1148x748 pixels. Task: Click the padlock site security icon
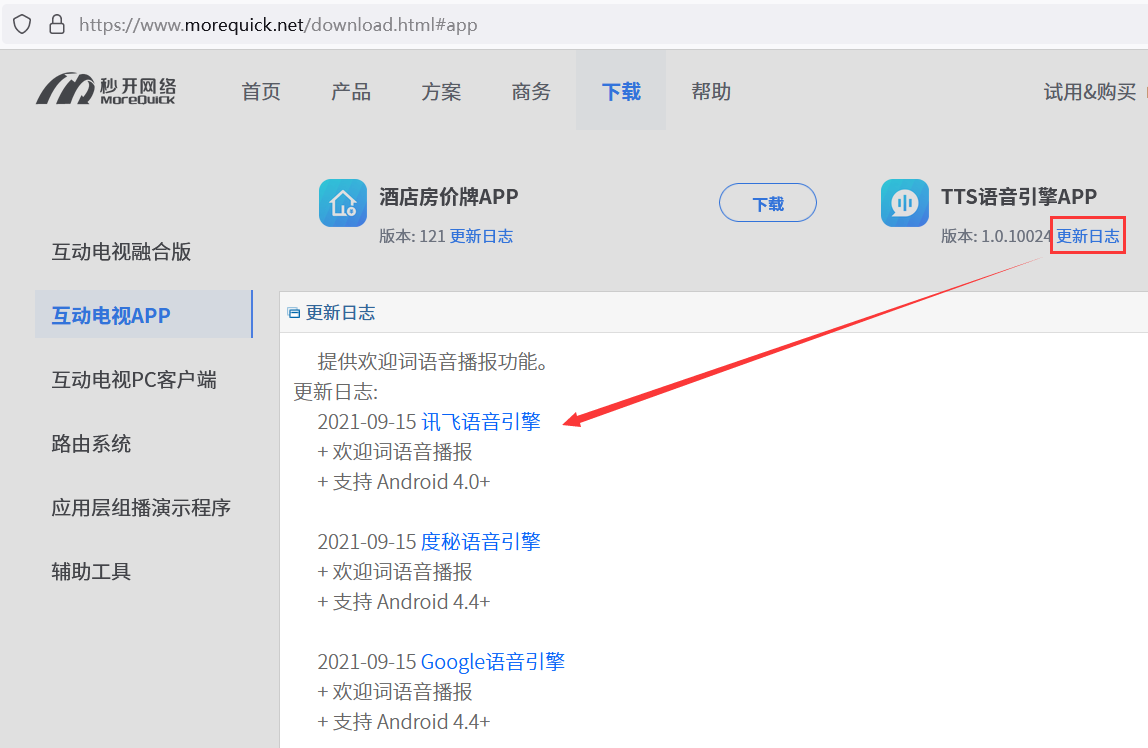pyautogui.click(x=56, y=24)
